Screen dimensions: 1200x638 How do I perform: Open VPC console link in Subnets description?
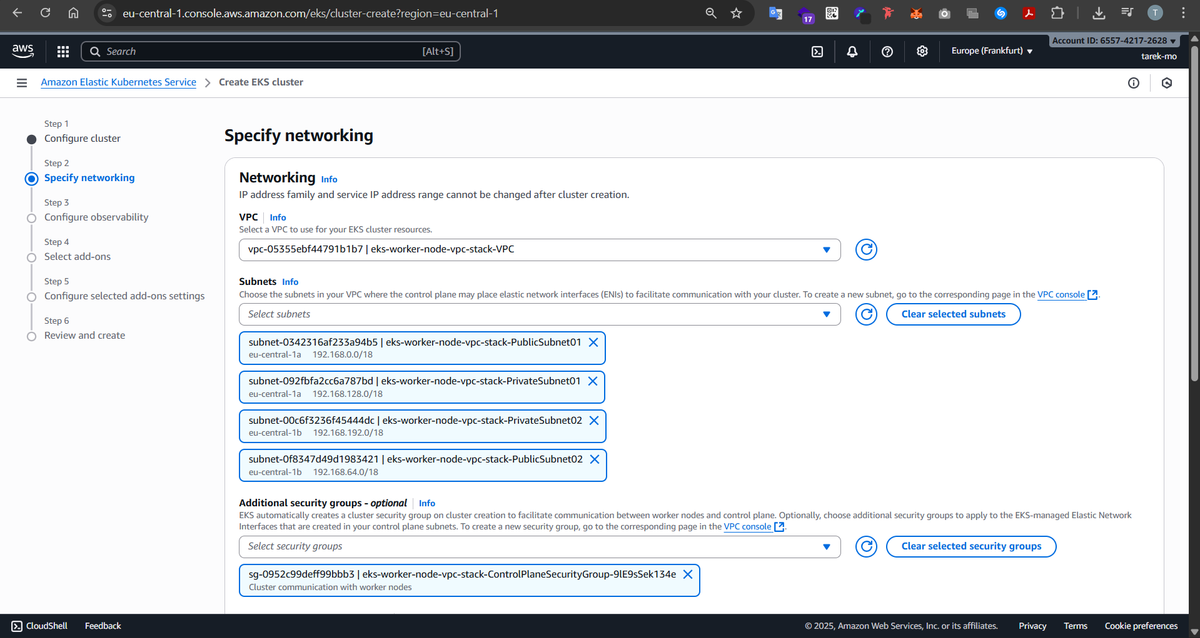[x=1068, y=294]
